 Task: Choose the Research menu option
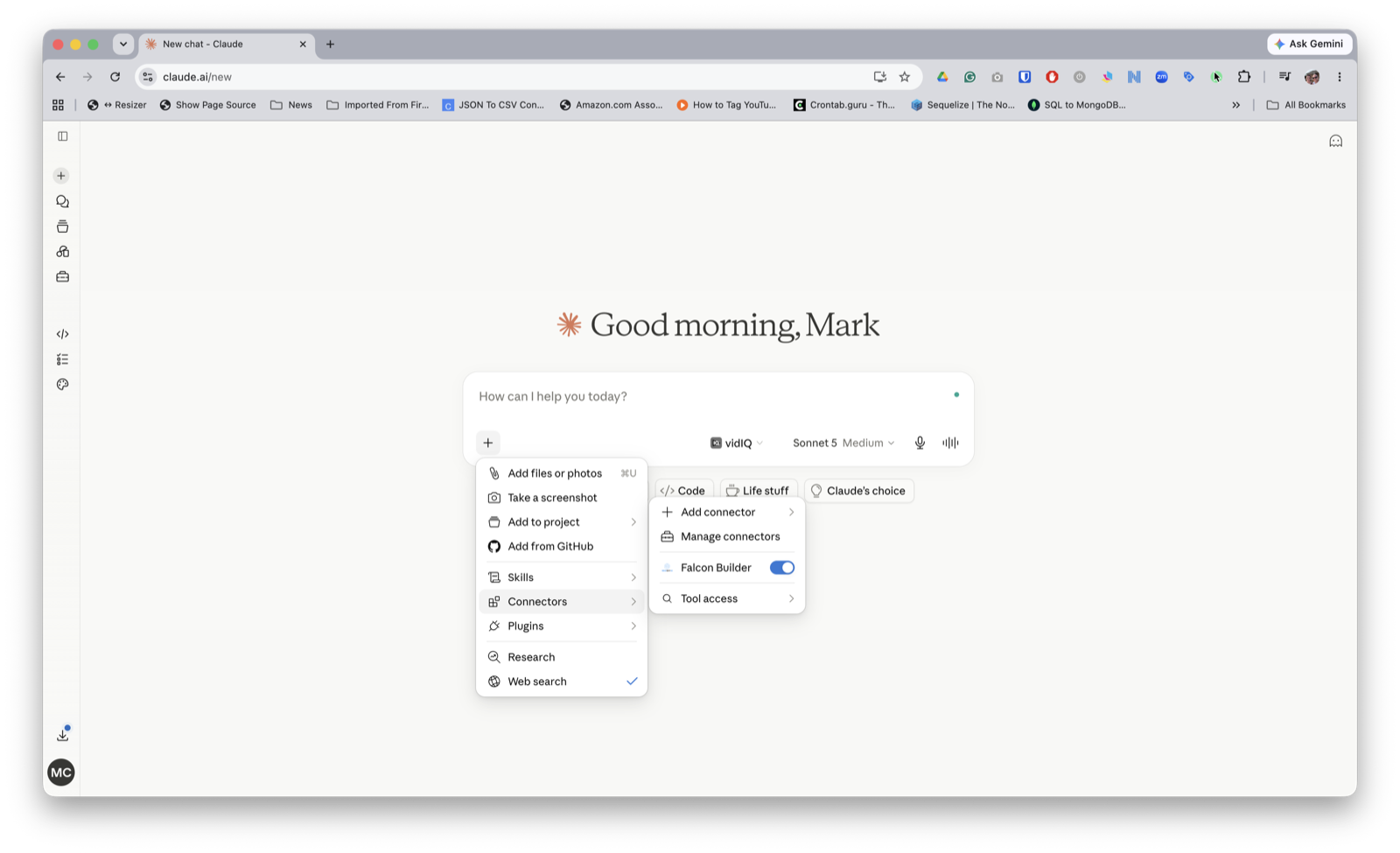(x=562, y=657)
